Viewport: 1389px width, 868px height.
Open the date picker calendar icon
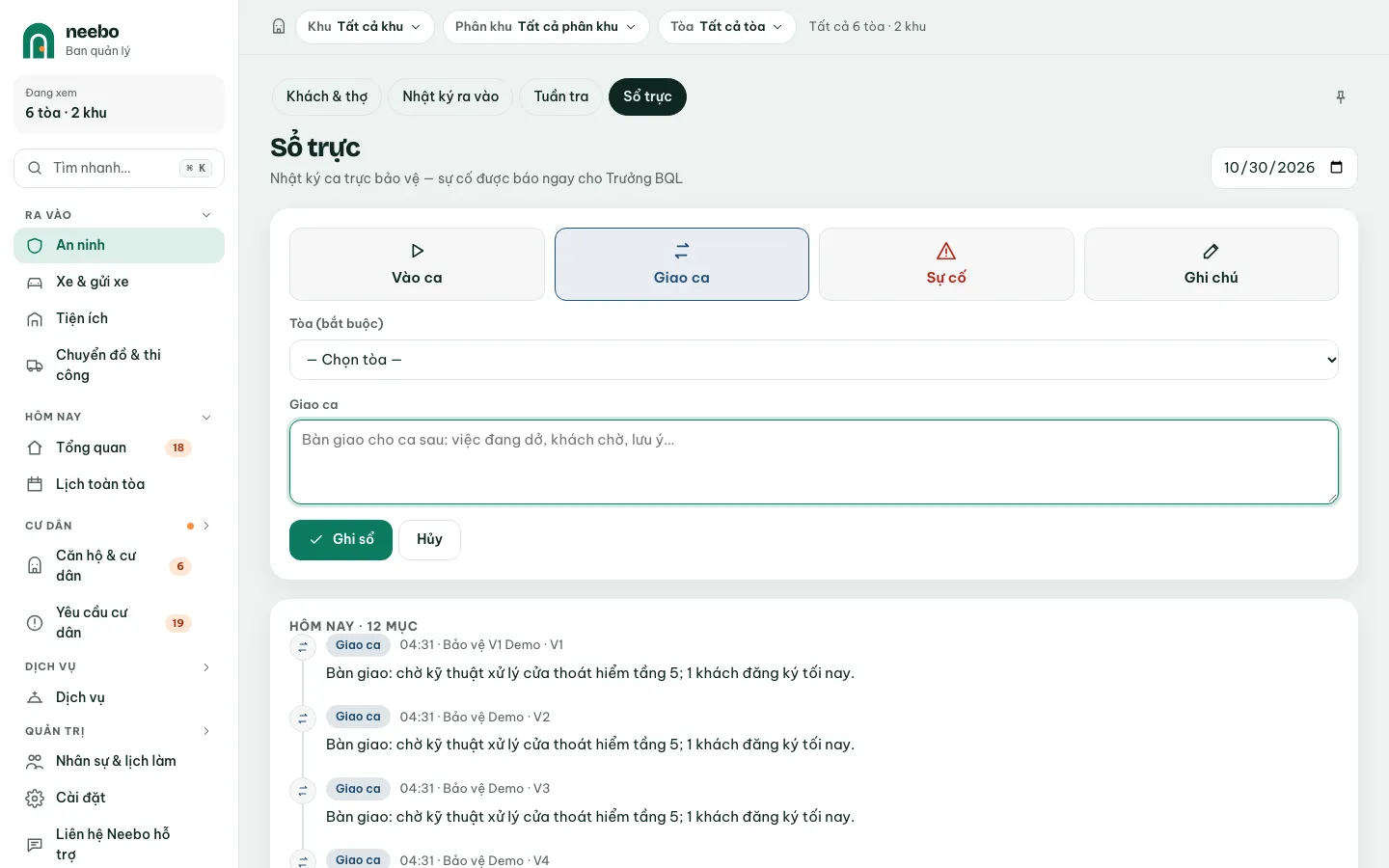1337,168
